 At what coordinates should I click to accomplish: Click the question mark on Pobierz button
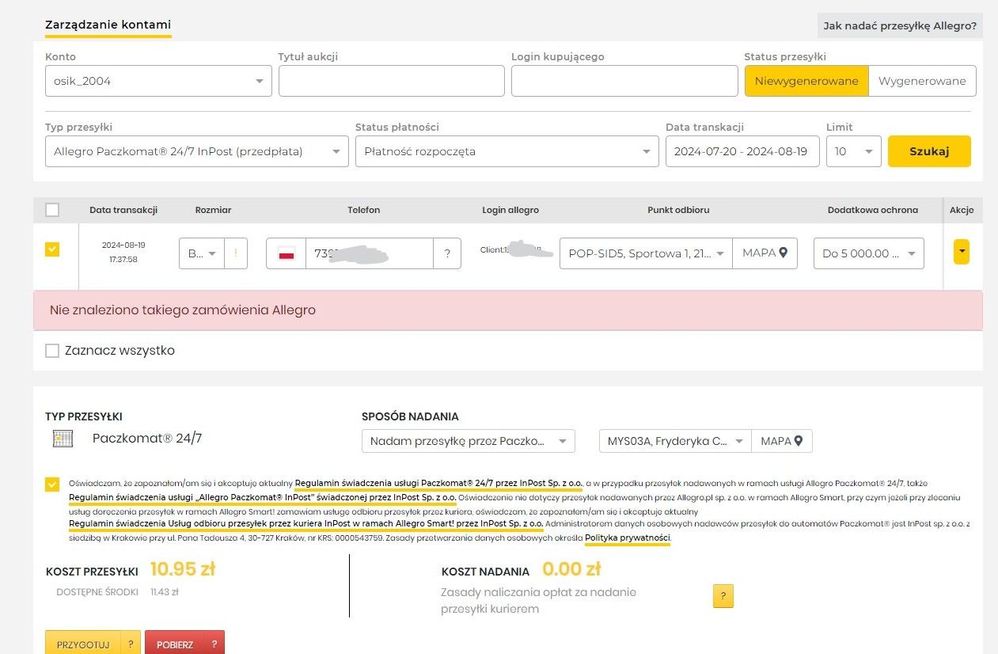coord(213,644)
